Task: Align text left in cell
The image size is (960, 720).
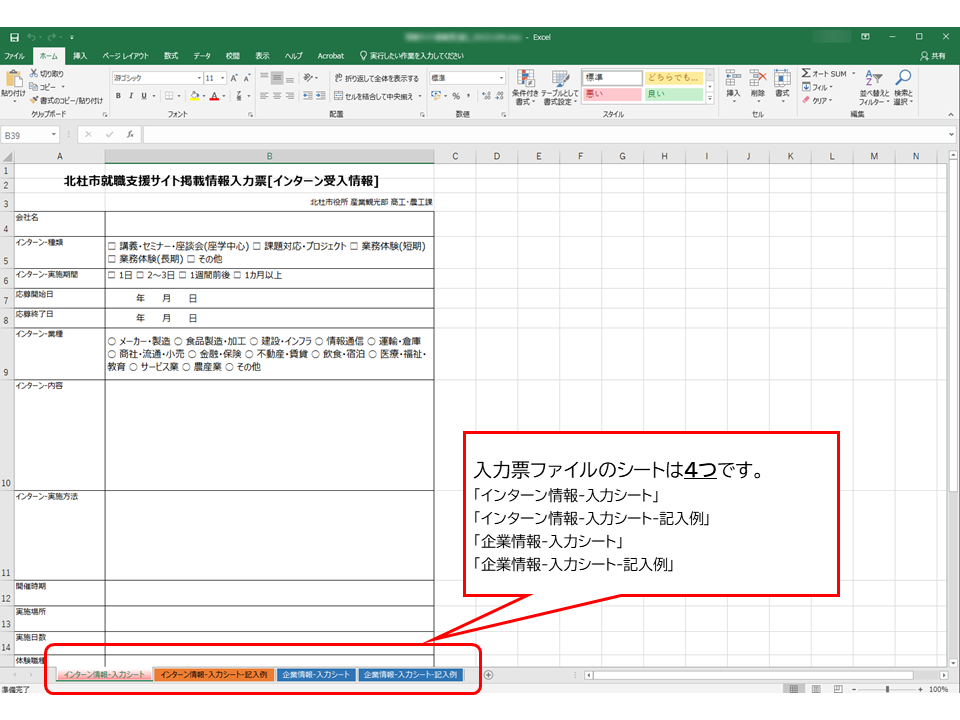Action: (x=264, y=96)
